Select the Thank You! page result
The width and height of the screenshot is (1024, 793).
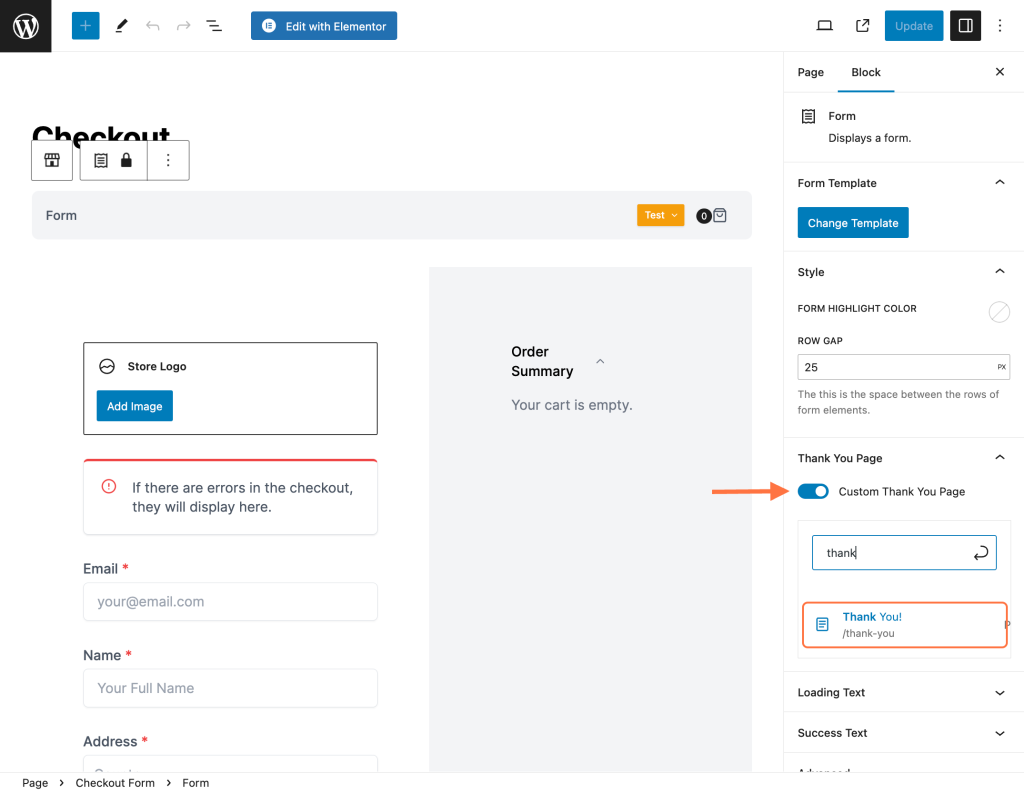point(903,625)
